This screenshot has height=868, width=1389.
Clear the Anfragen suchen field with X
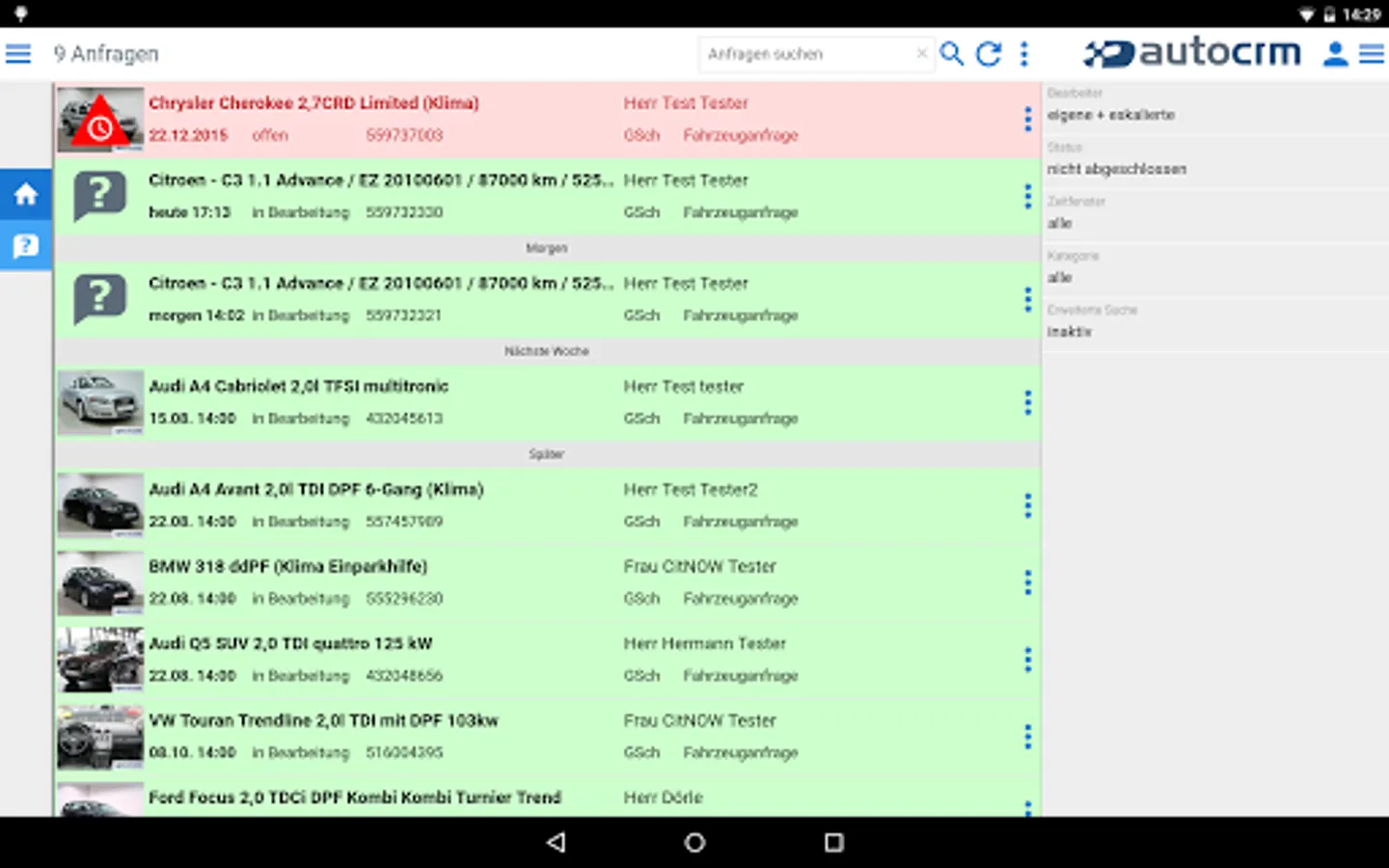point(921,54)
